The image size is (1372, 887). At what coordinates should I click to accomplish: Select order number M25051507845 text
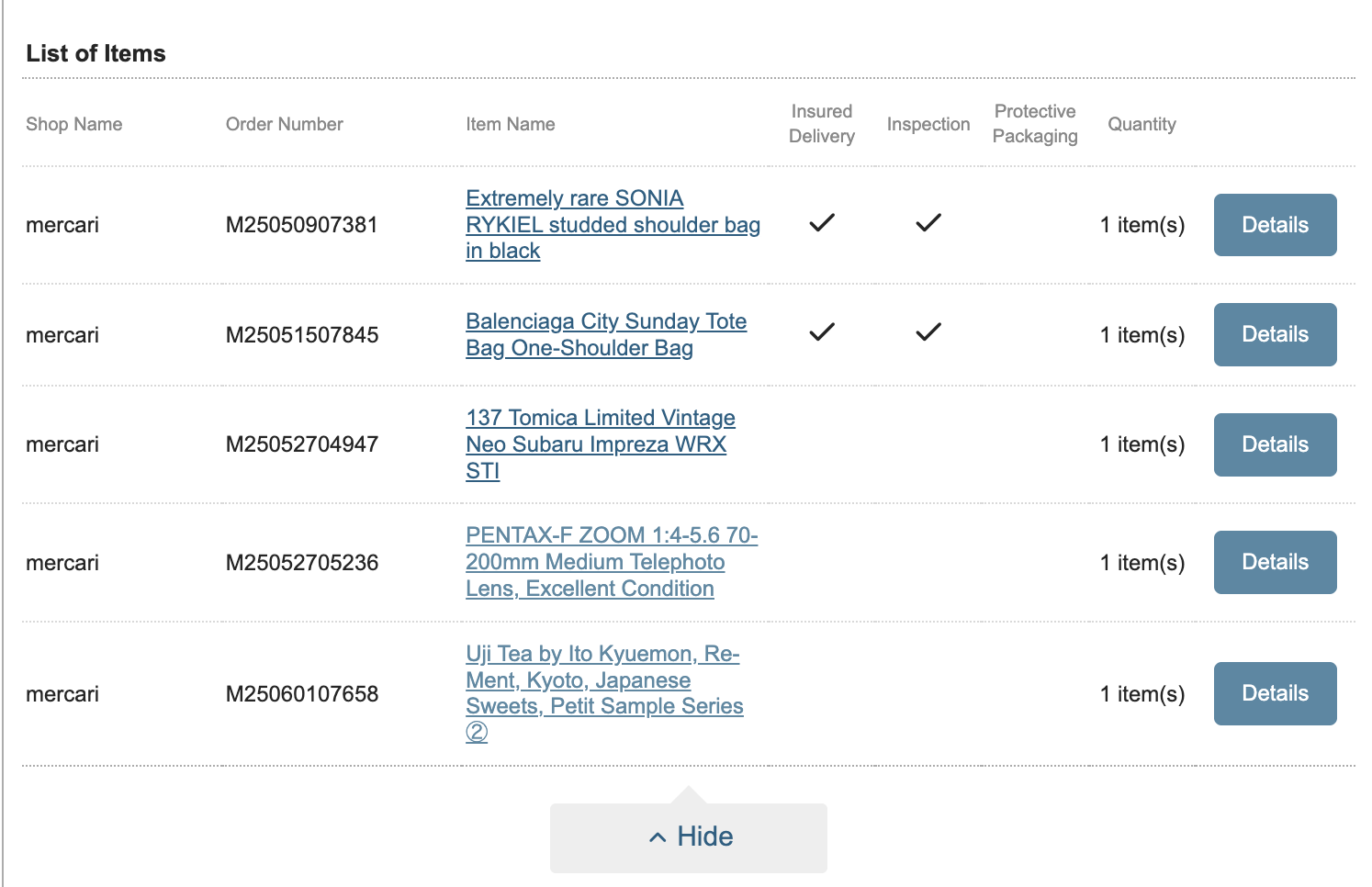[x=302, y=335]
